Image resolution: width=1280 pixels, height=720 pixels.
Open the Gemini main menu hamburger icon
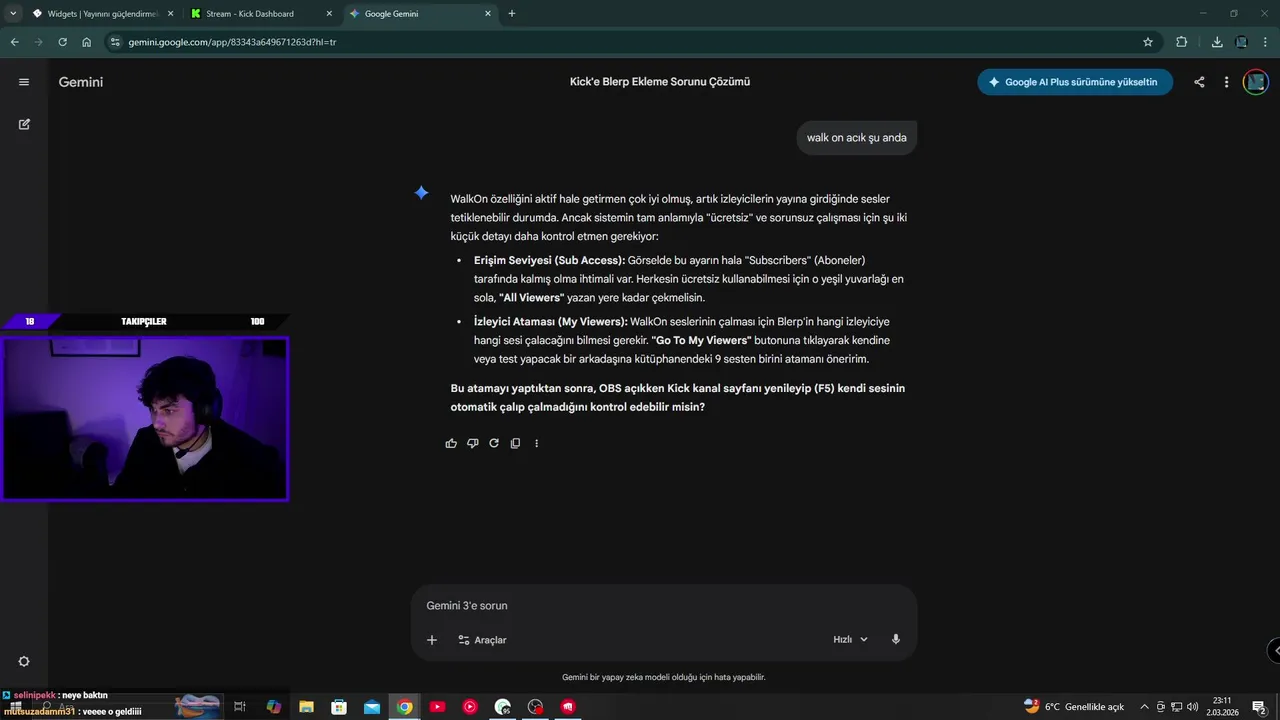[24, 82]
